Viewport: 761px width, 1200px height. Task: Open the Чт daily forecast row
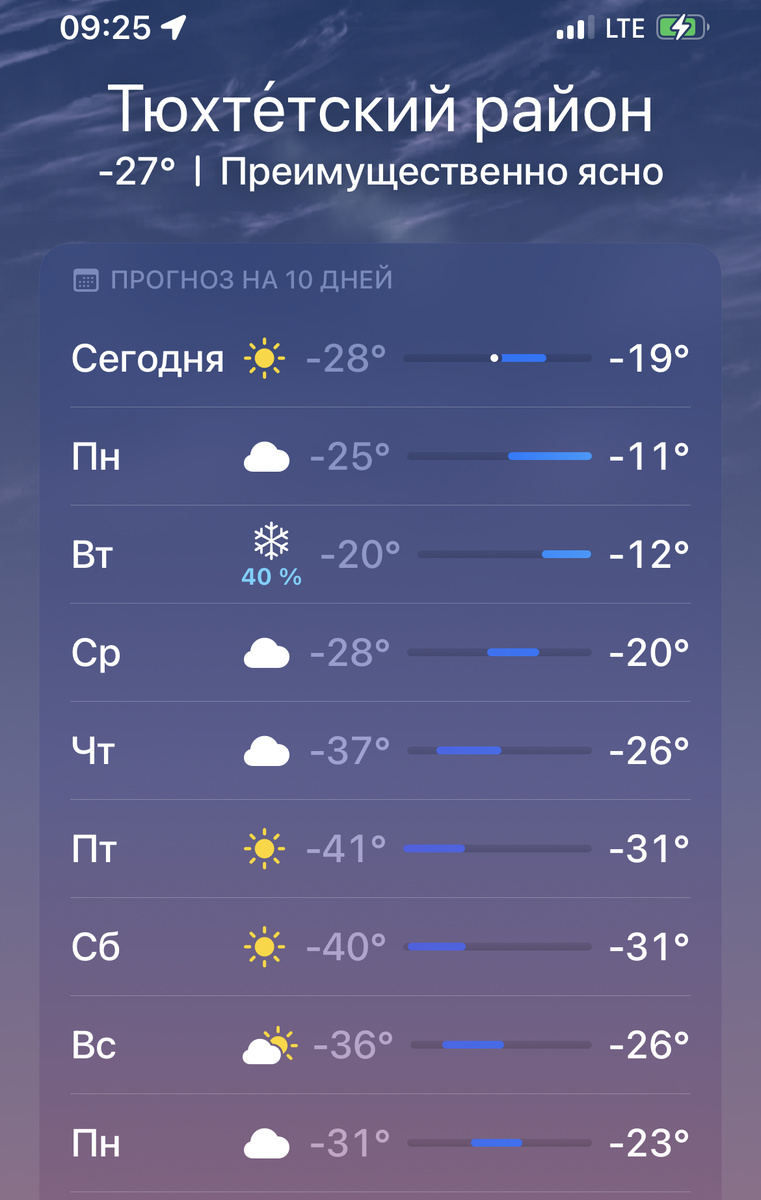(x=380, y=750)
